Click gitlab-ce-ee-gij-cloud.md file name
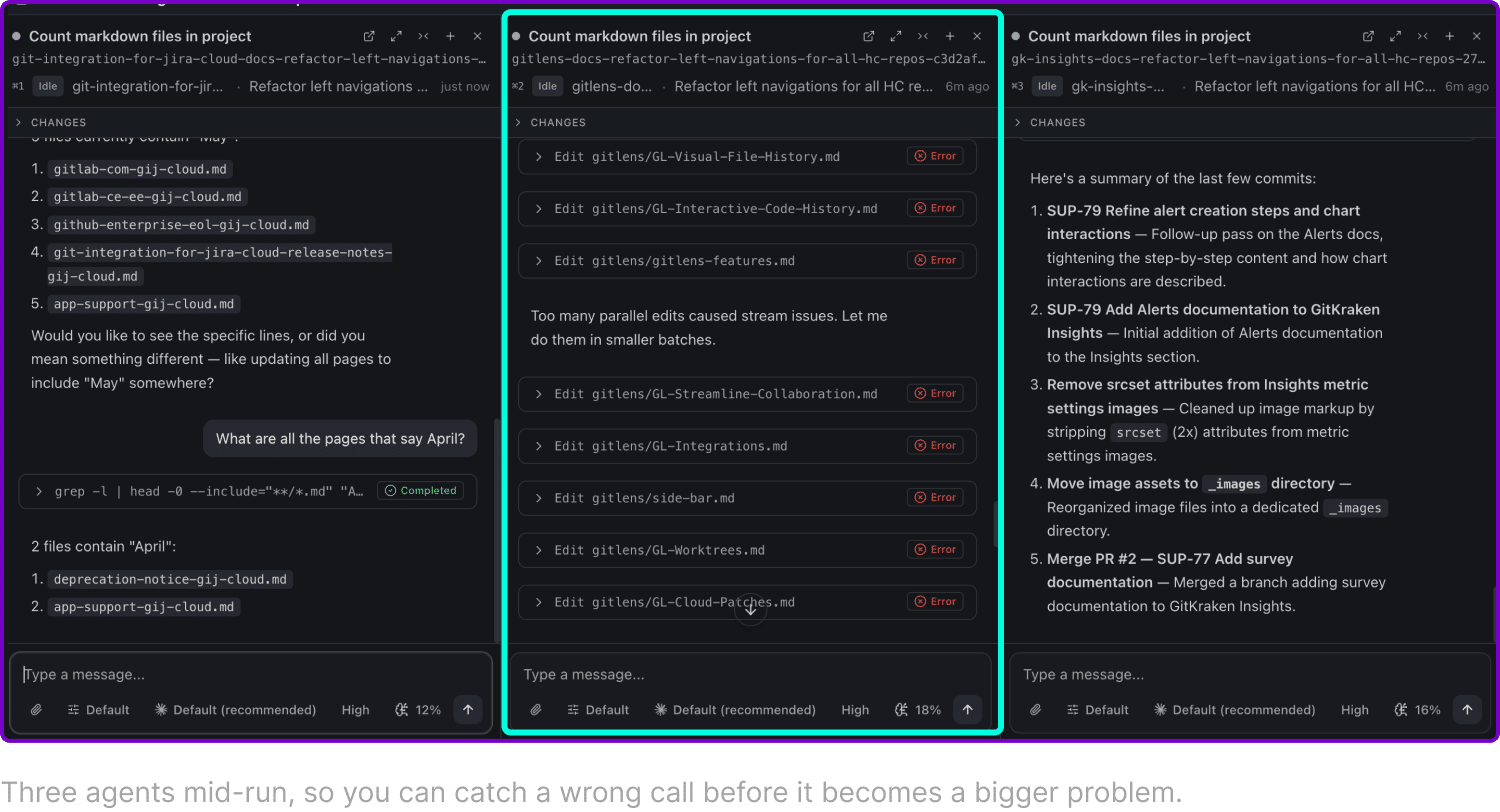This screenshot has height=812, width=1500. [x=147, y=197]
